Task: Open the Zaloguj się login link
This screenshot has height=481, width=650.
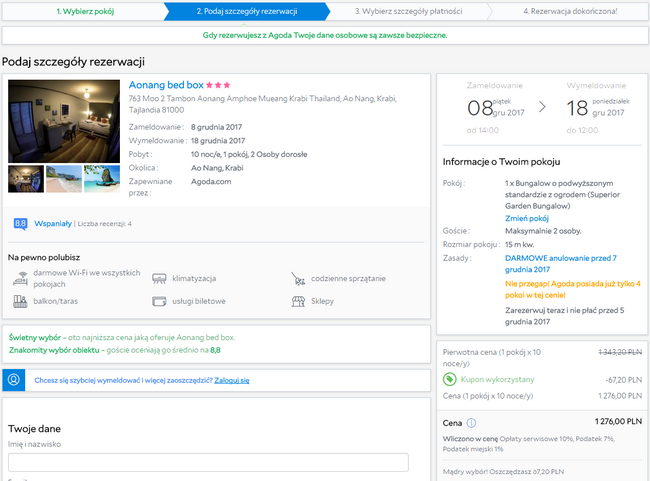Action: coord(232,380)
